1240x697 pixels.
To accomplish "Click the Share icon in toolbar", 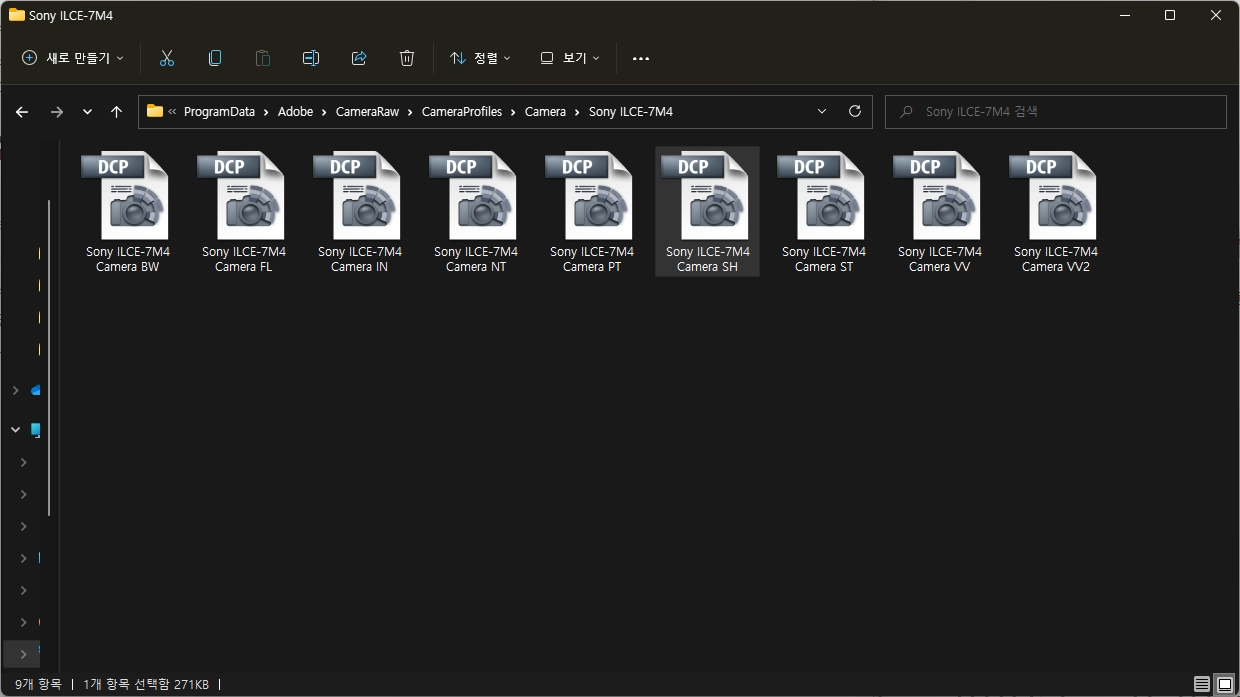I will pos(359,58).
